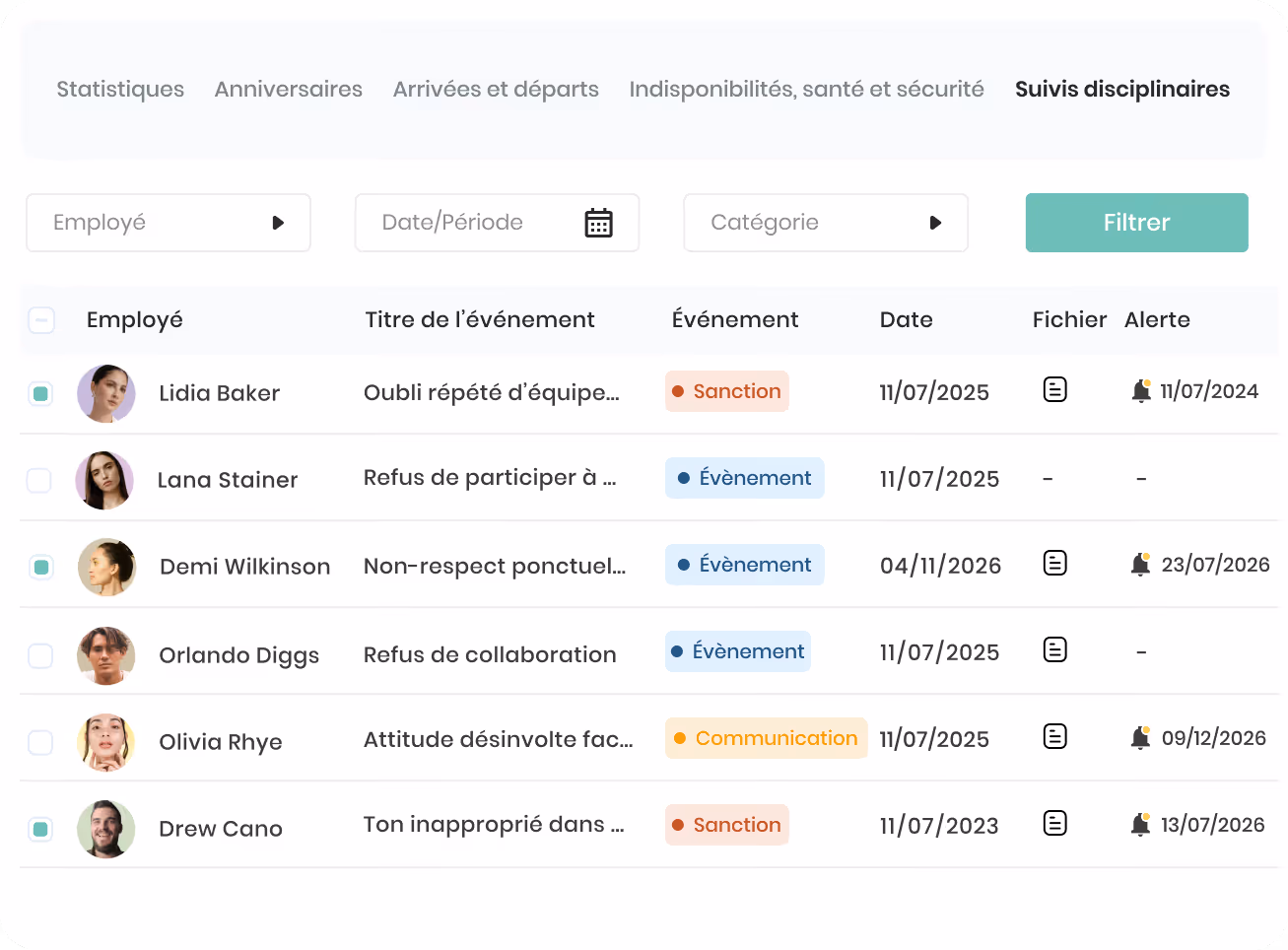Click alert bell beside 09/12/2026

click(x=1141, y=738)
